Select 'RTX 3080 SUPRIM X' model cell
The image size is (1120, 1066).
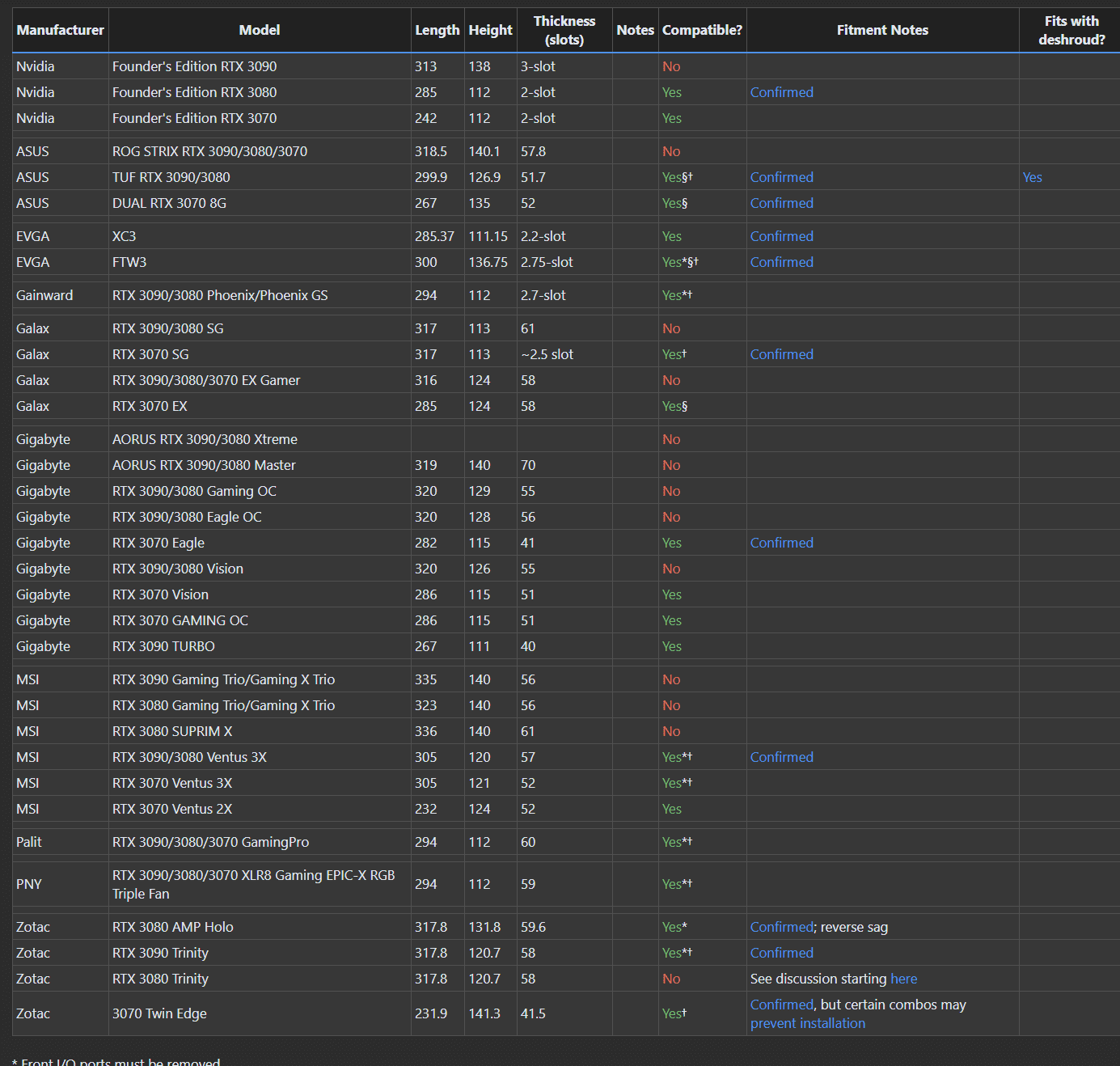tap(260, 731)
